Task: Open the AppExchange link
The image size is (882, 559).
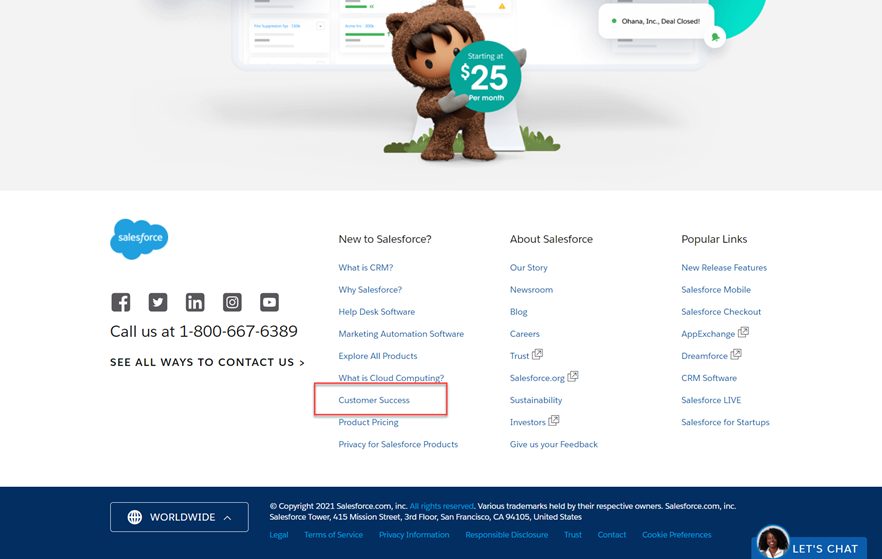Action: (x=708, y=333)
